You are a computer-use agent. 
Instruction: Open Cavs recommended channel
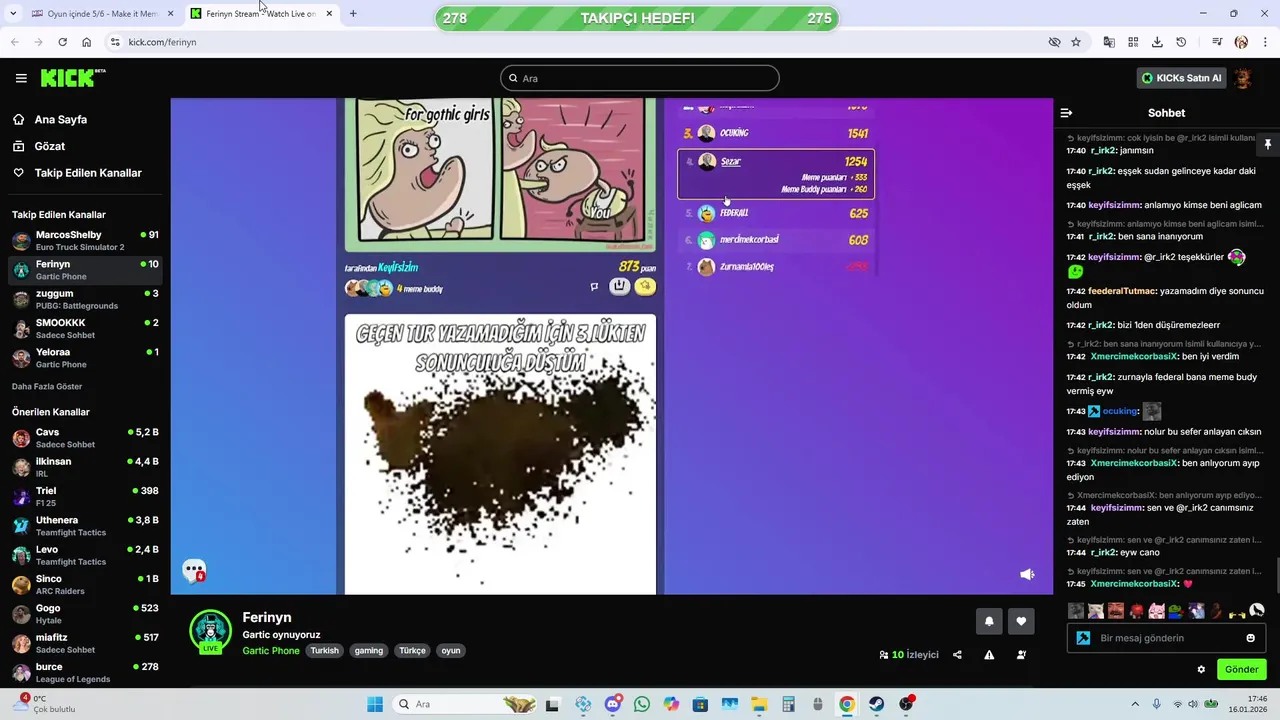85,438
